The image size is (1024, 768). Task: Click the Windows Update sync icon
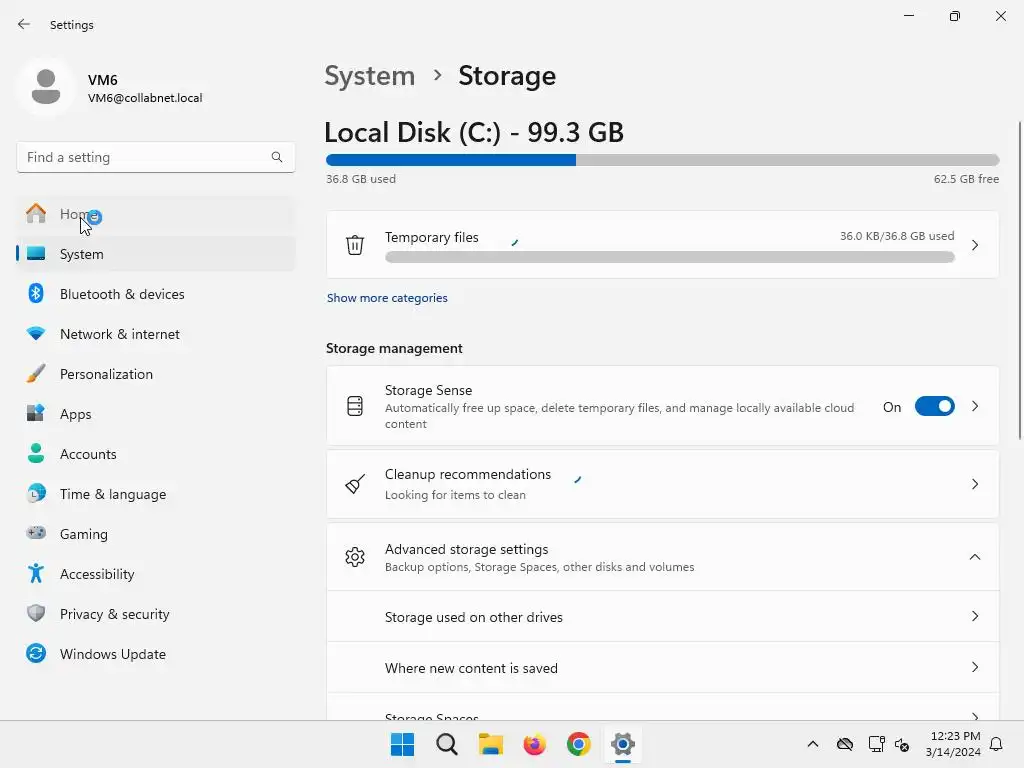(36, 654)
